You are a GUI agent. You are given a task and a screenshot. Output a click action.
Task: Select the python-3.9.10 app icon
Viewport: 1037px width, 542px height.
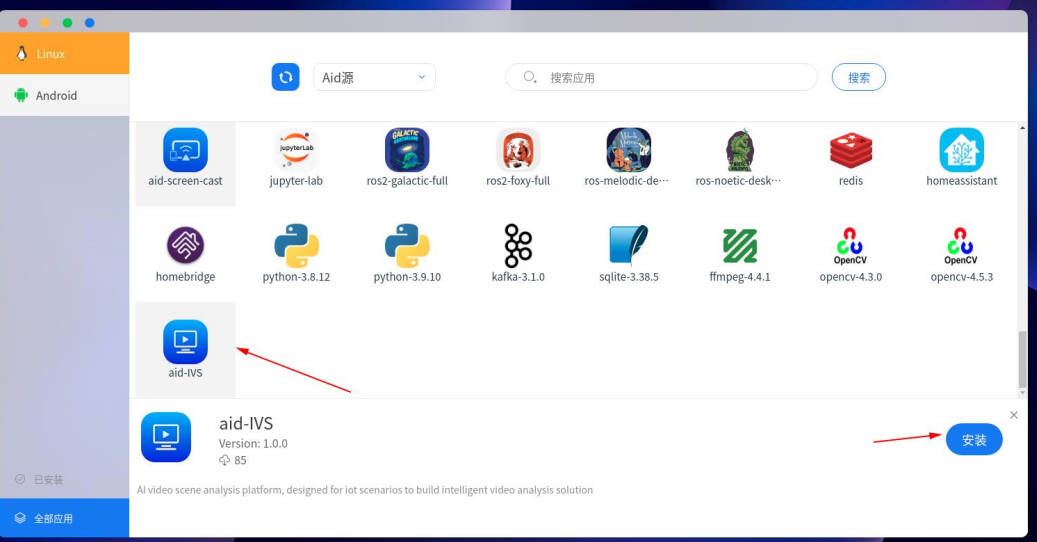point(407,246)
